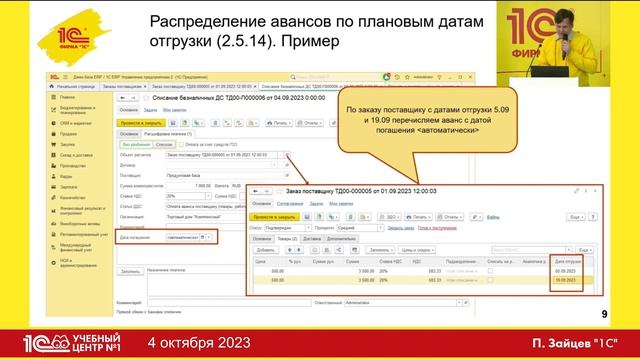
Task: Open calendar picker in Дата погашения field
Action: point(202,237)
